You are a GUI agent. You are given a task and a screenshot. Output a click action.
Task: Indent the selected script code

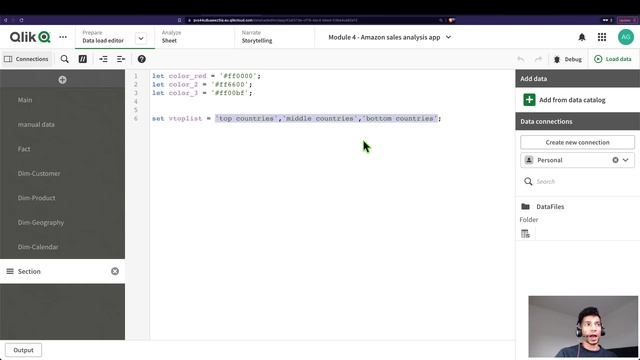click(103, 59)
